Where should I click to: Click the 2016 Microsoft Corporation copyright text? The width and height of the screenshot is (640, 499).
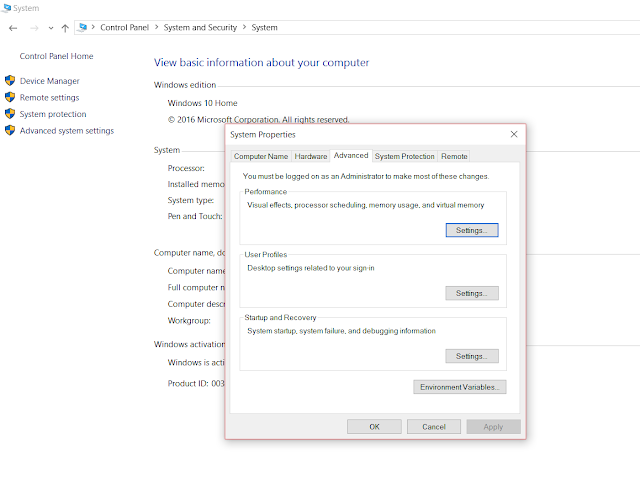[258, 120]
